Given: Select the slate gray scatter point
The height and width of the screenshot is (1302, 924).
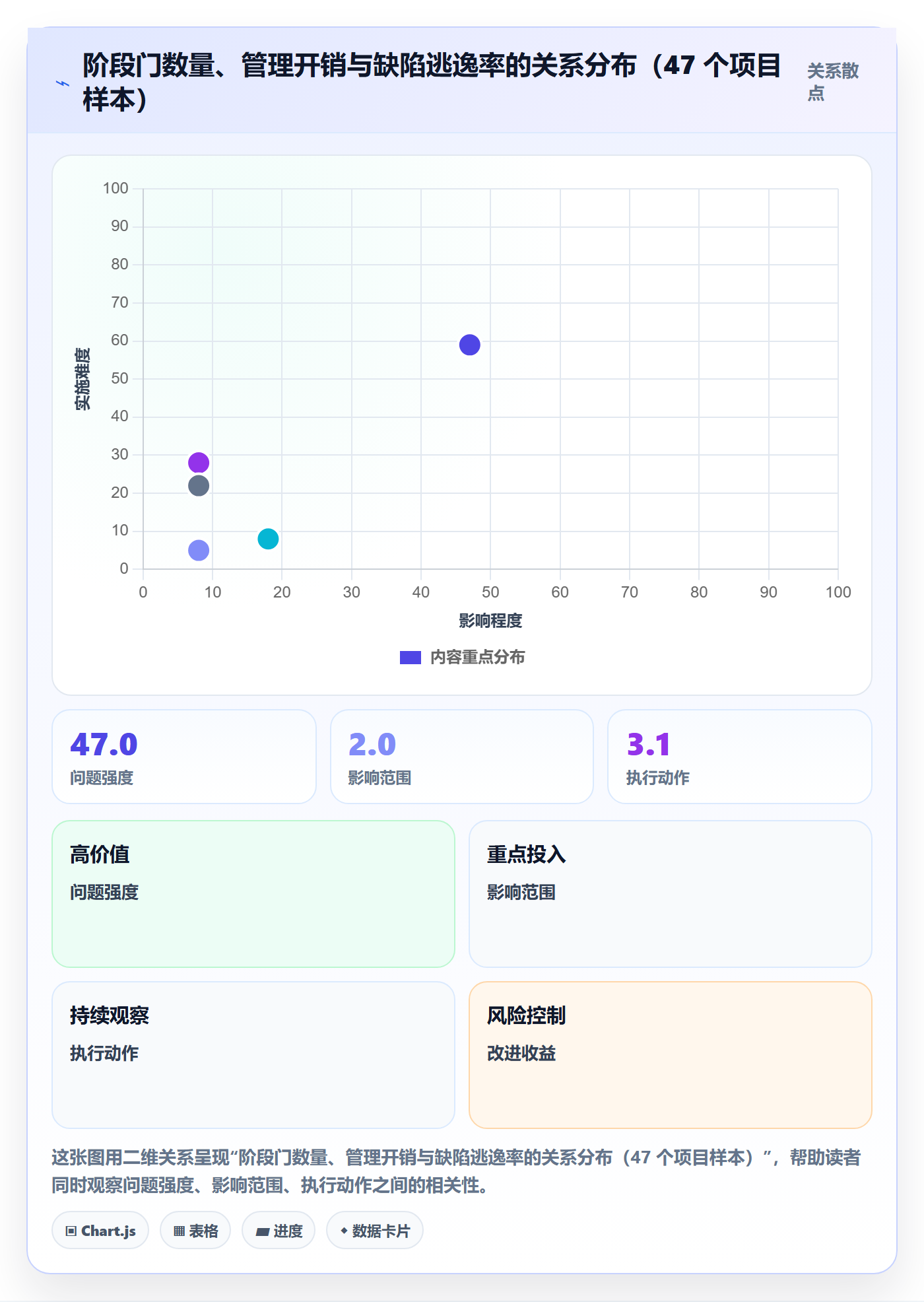Looking at the screenshot, I should pos(199,486).
